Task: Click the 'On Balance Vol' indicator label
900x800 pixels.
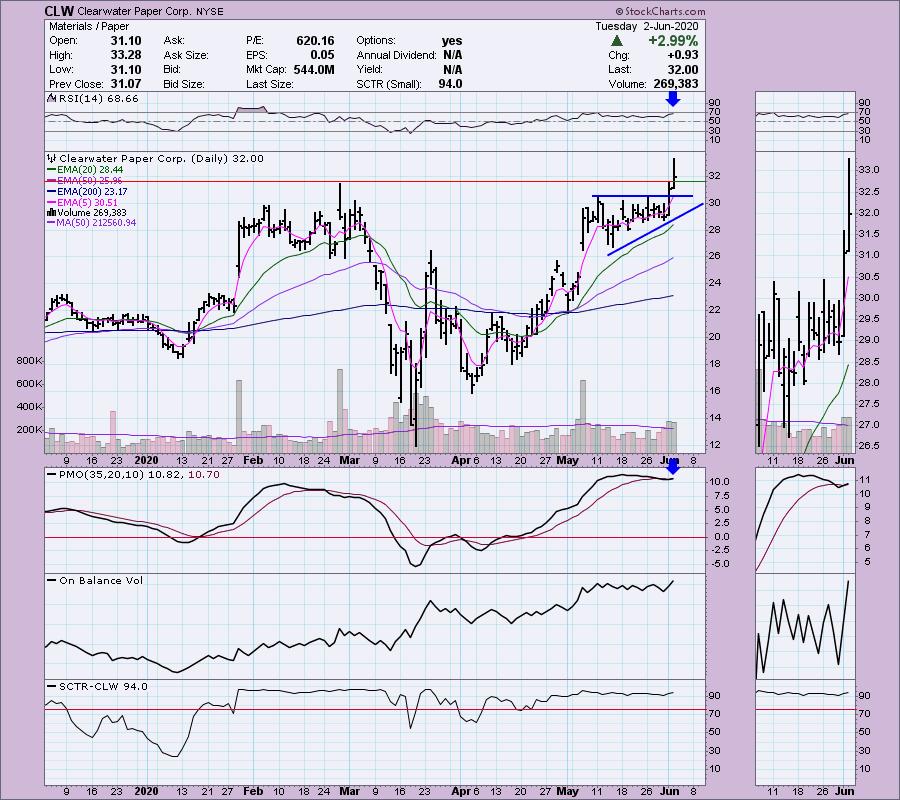Action: point(101,581)
